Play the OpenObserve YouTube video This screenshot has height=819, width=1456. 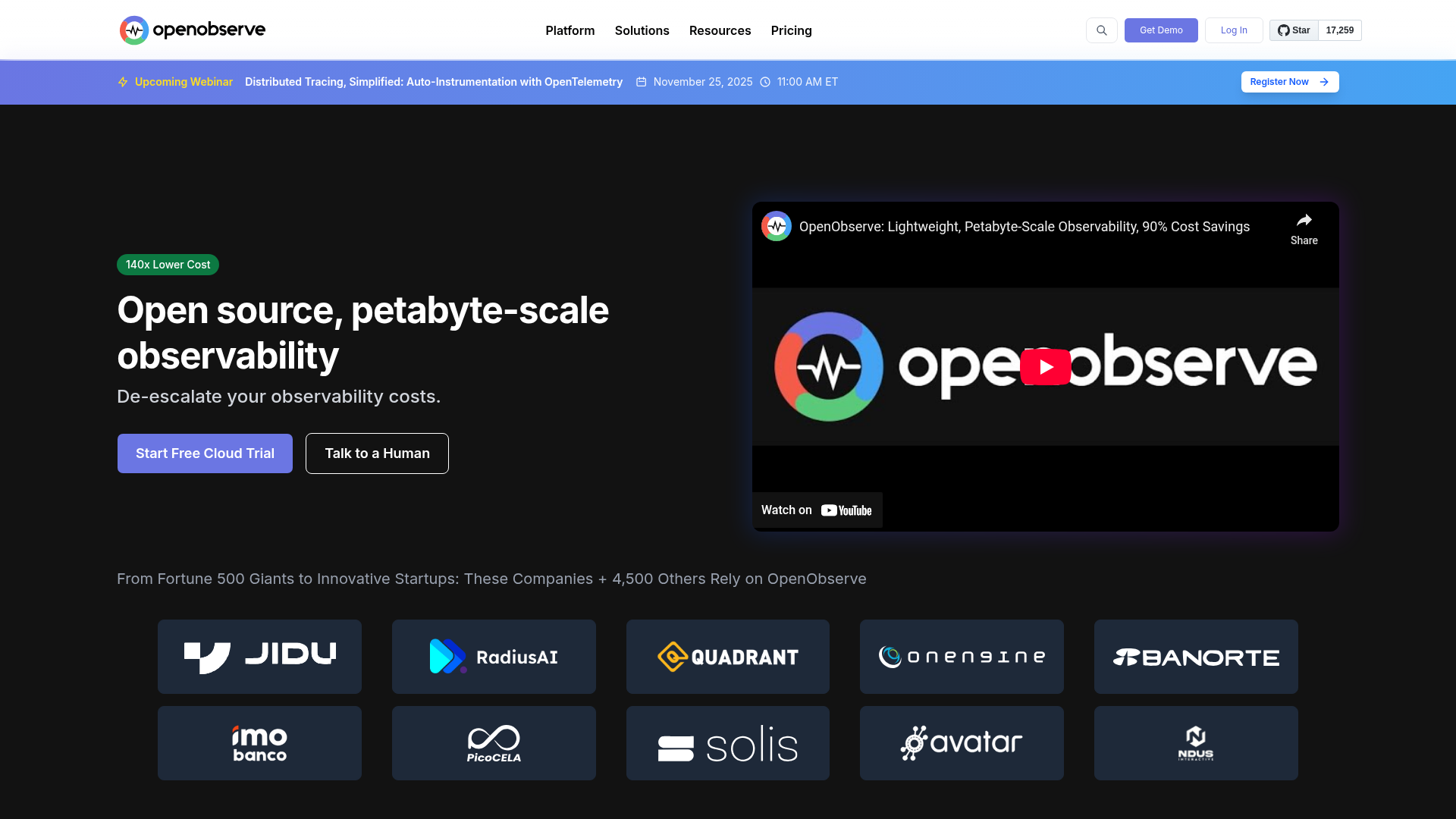[x=1045, y=366]
